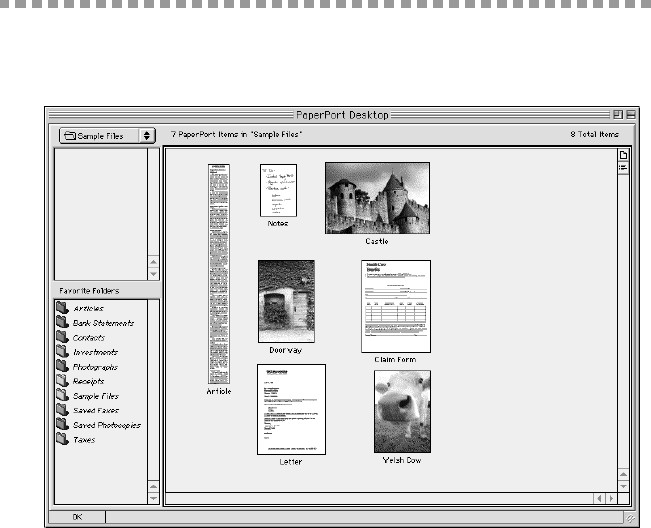Click left arrow of desktop horizontal scrollbar

(599, 498)
